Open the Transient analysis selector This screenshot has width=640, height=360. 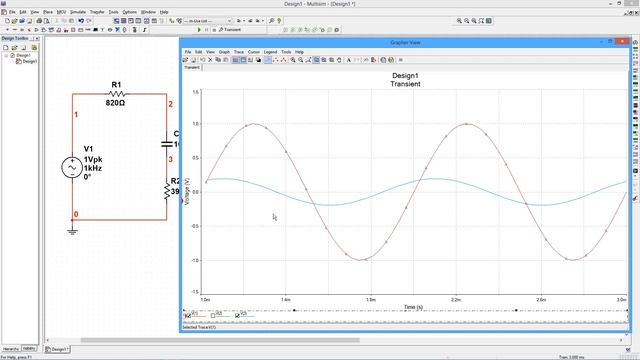point(230,30)
